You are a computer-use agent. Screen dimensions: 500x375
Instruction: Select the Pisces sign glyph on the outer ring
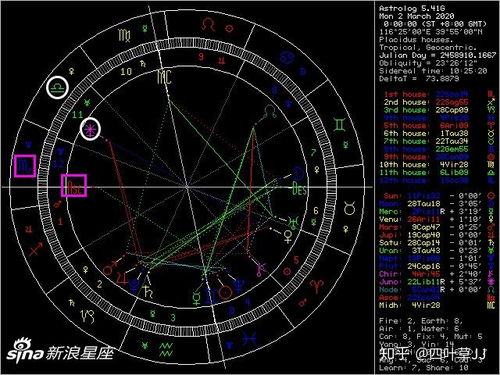click(x=250, y=339)
